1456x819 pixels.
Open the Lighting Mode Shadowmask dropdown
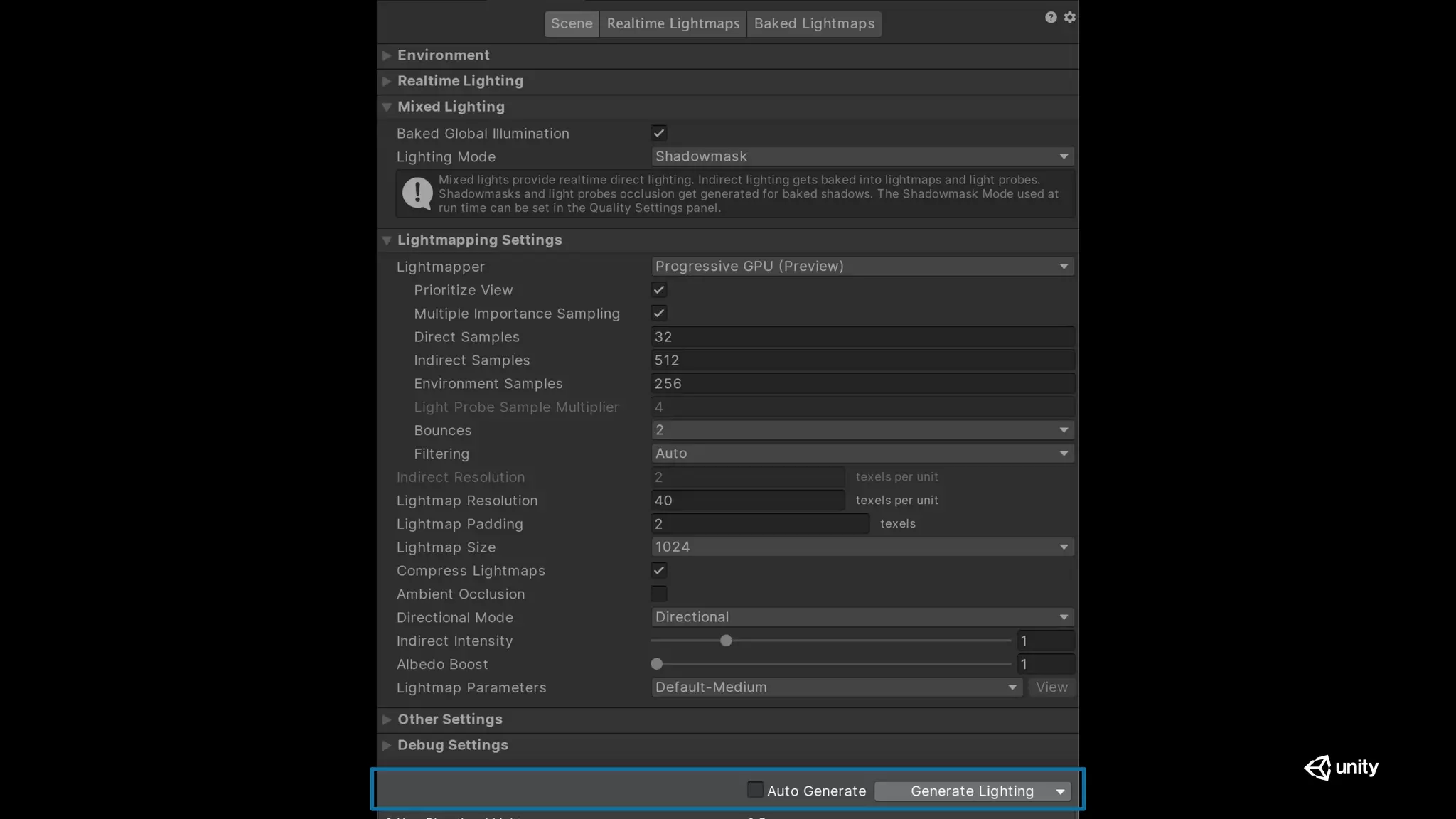pyautogui.click(x=862, y=156)
